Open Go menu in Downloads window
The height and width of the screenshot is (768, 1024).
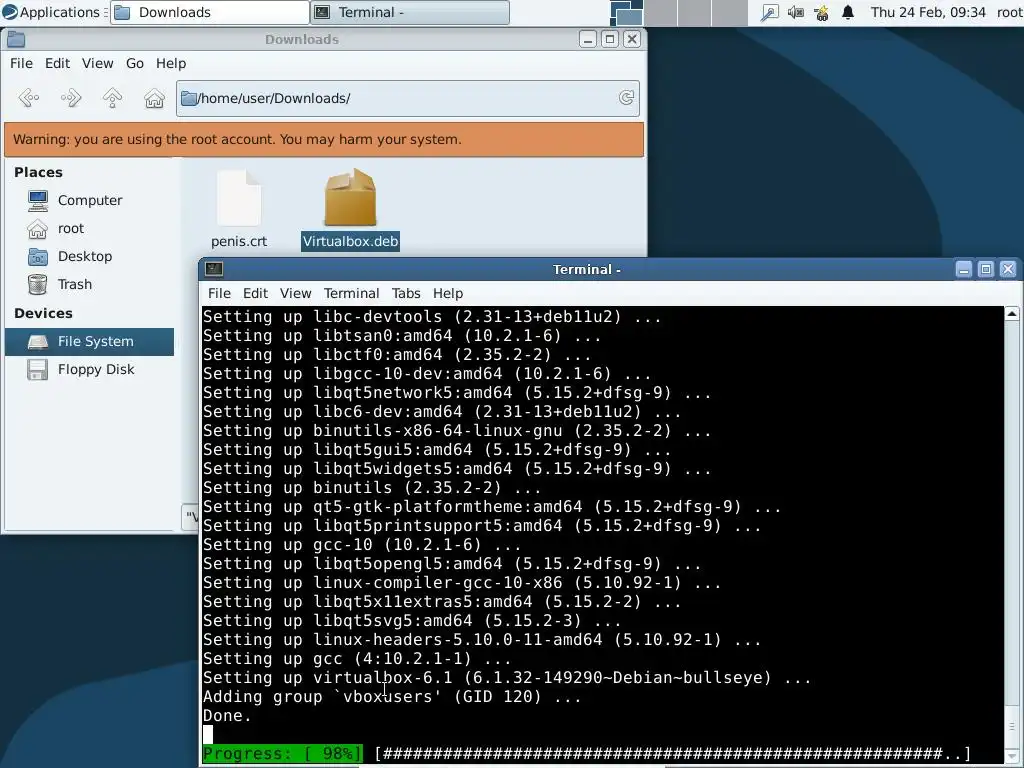click(135, 63)
